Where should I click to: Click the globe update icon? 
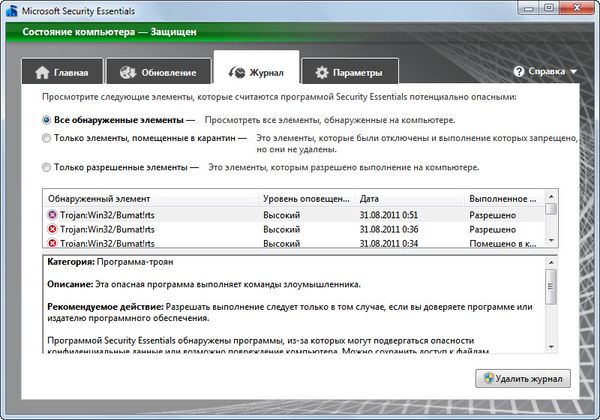(127, 72)
